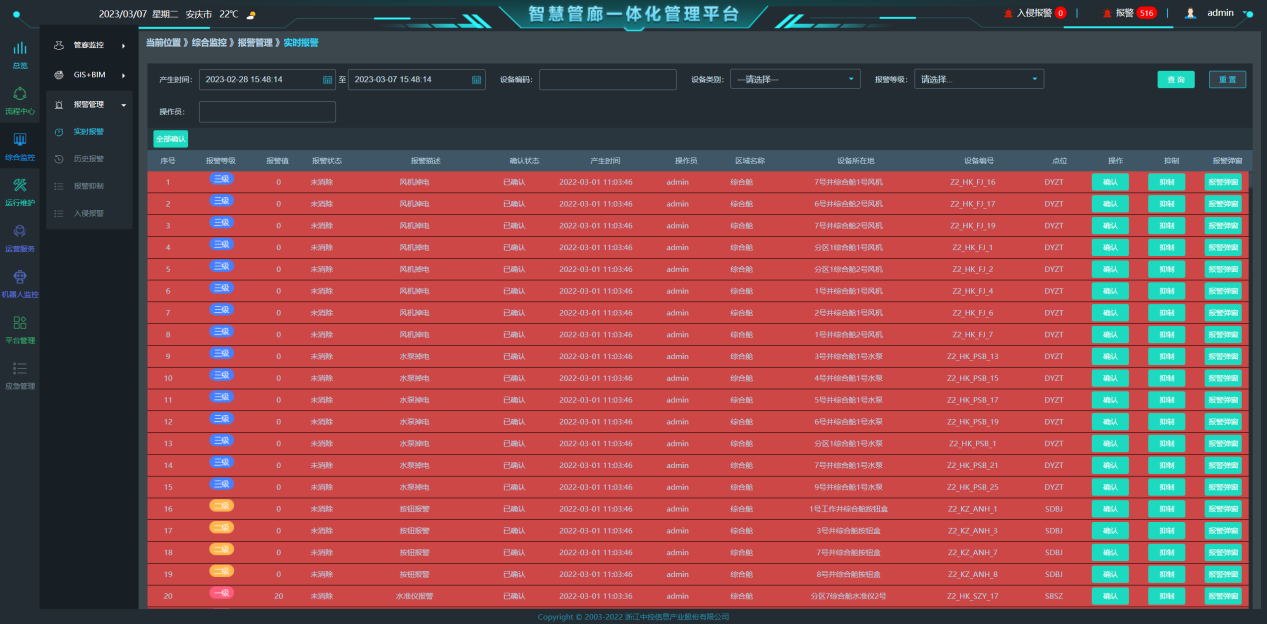1267x624 pixels.
Task: Click 报警弹窗 for device Z2_HK_SZY_17
Action: (x=1223, y=596)
